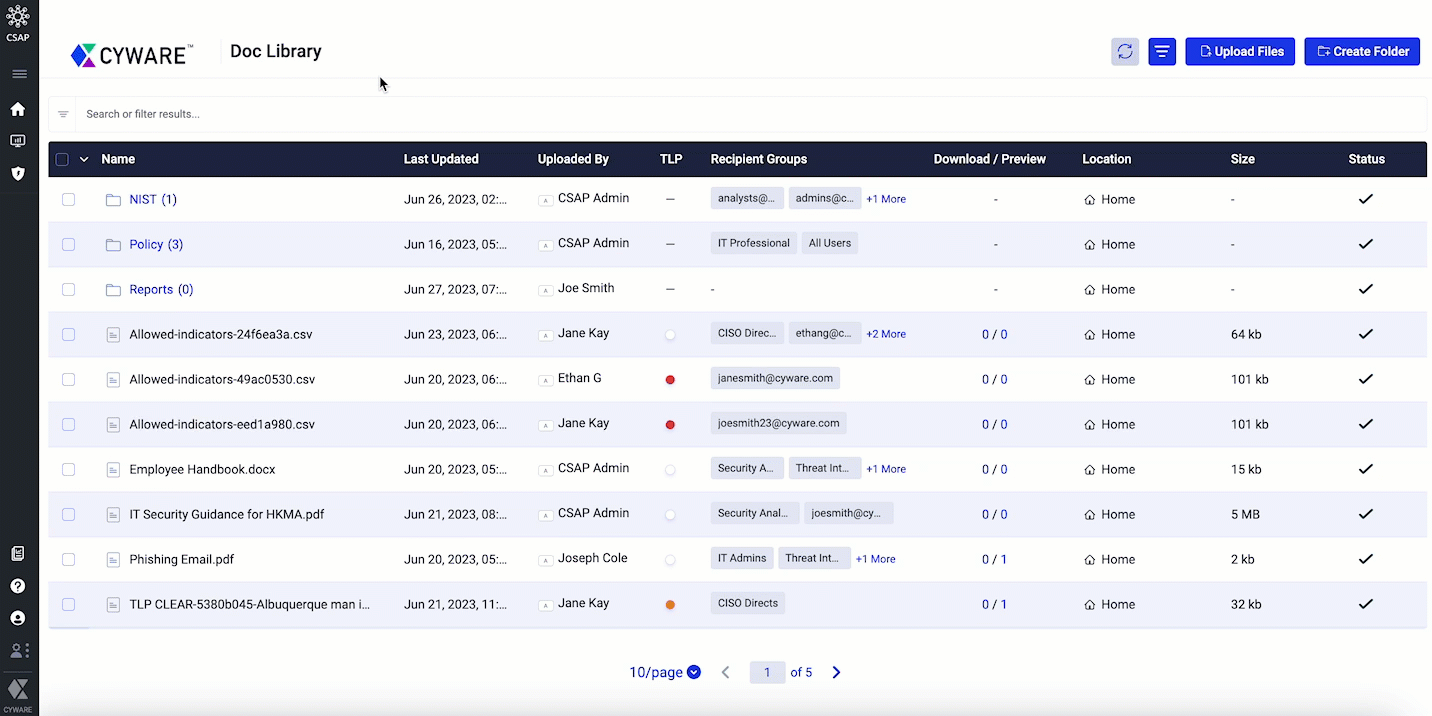Image resolution: width=1432 pixels, height=716 pixels.
Task: Click the Search or filter results field
Action: pos(700,114)
